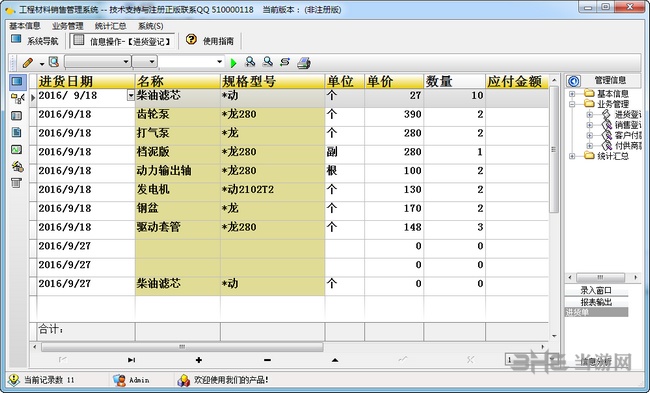Click the up-triangle edit record button

click(x=335, y=360)
